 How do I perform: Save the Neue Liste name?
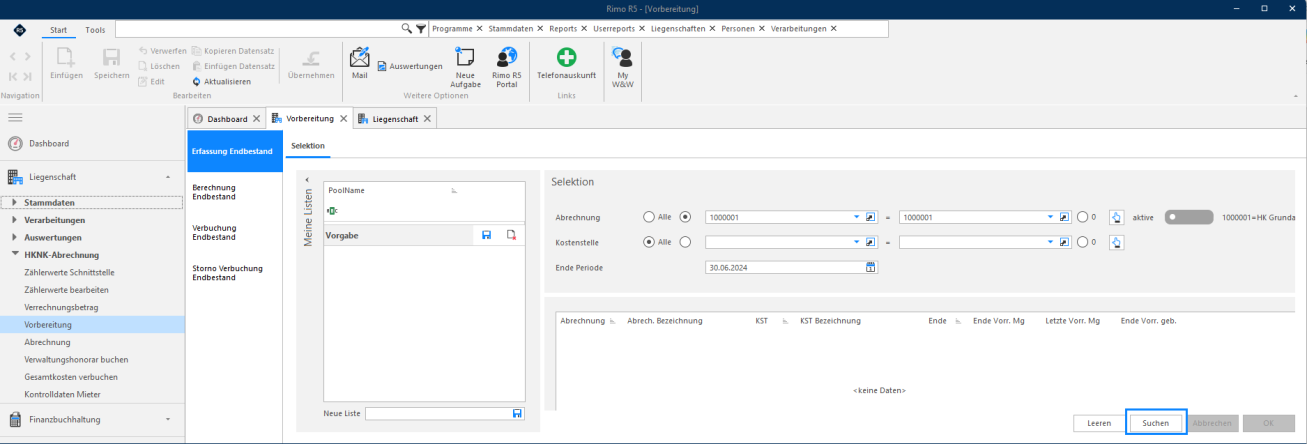[517, 413]
